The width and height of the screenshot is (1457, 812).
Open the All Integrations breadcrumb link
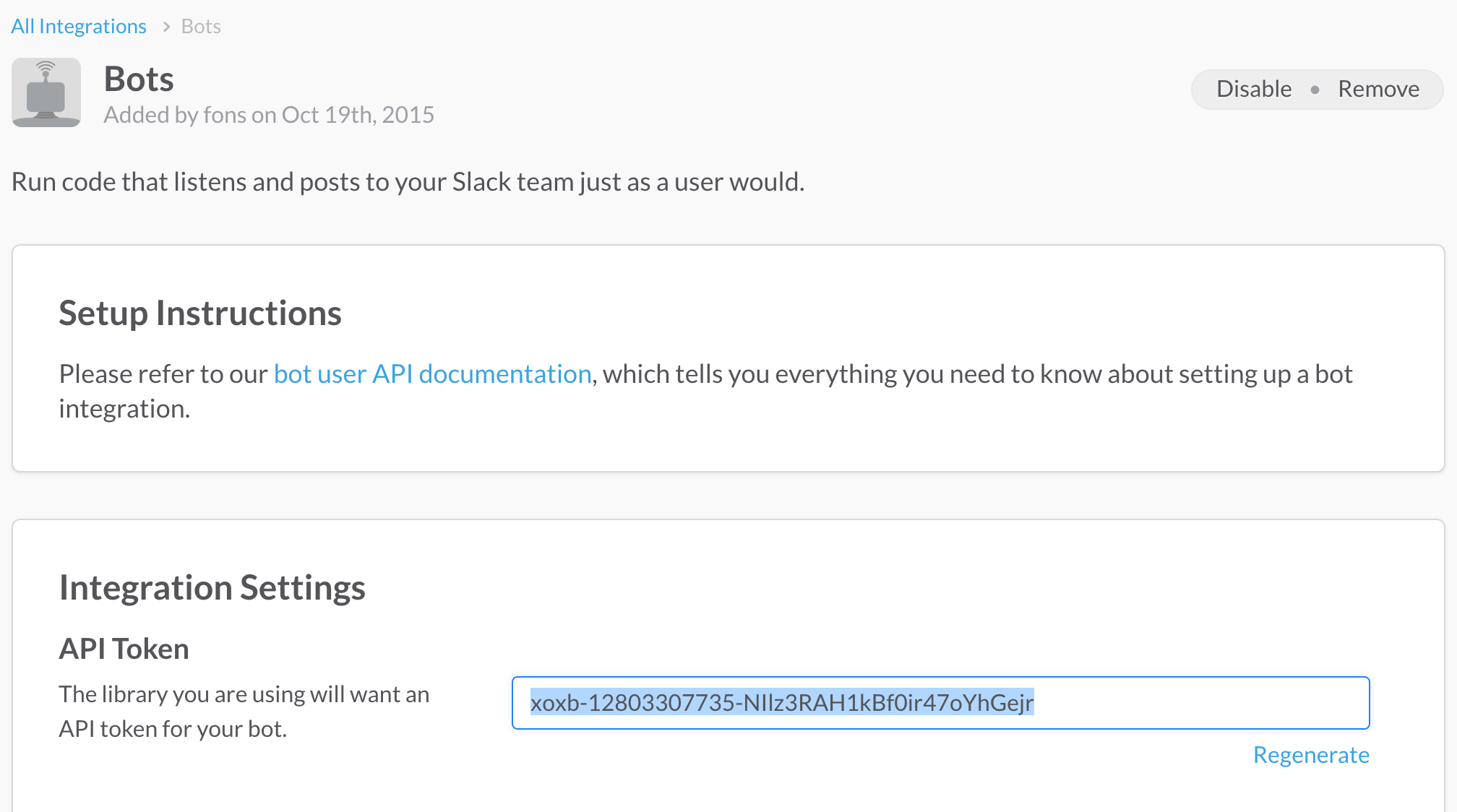(x=79, y=27)
